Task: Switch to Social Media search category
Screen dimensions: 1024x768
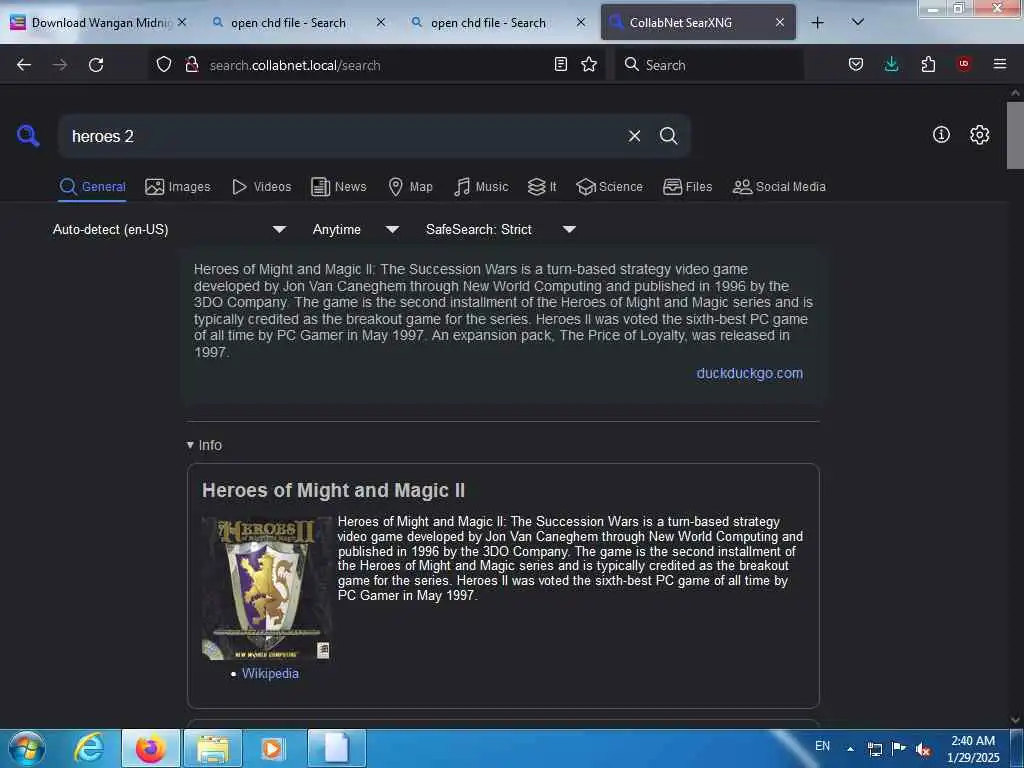Action: coord(778,187)
